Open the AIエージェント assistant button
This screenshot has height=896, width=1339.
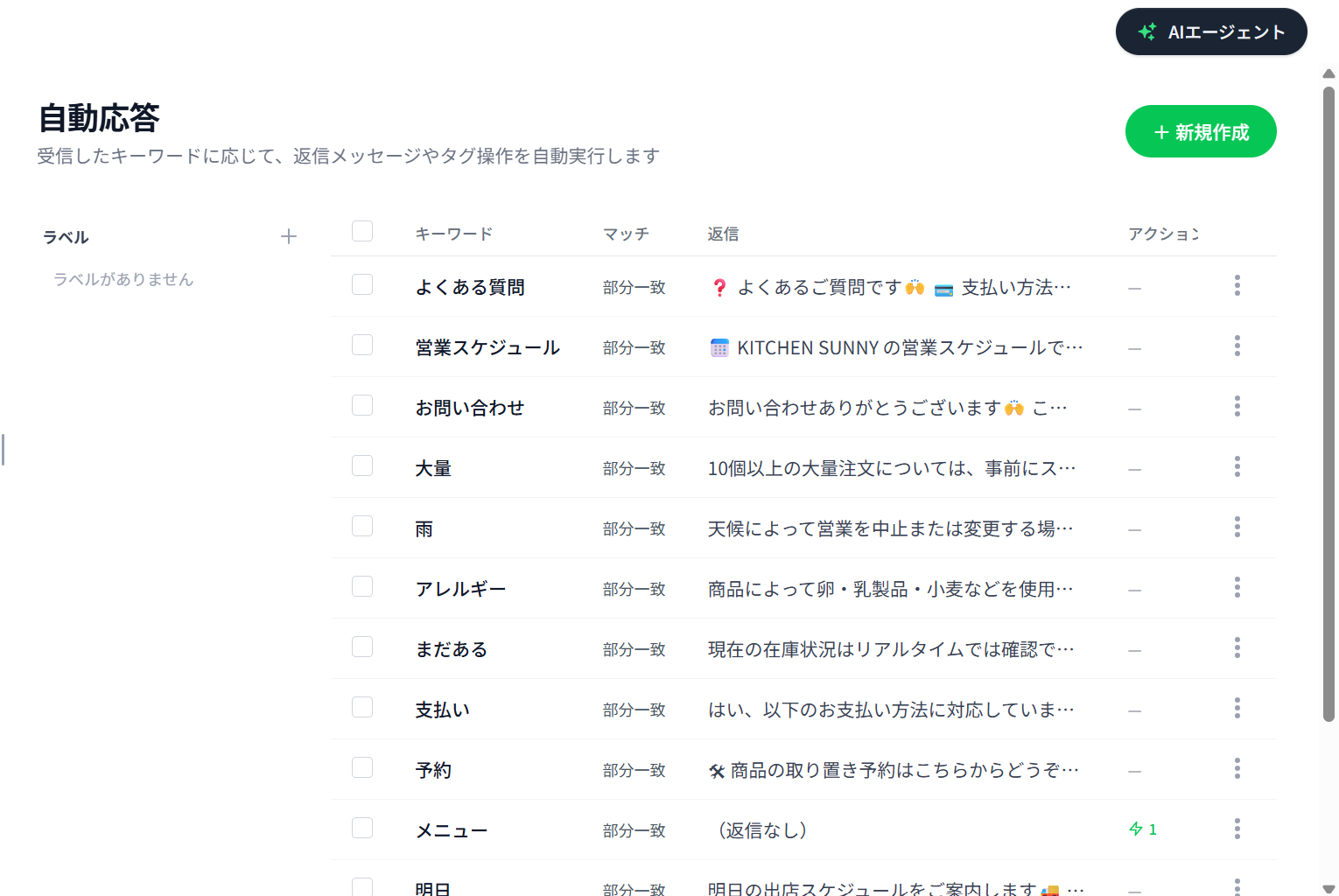(1211, 31)
